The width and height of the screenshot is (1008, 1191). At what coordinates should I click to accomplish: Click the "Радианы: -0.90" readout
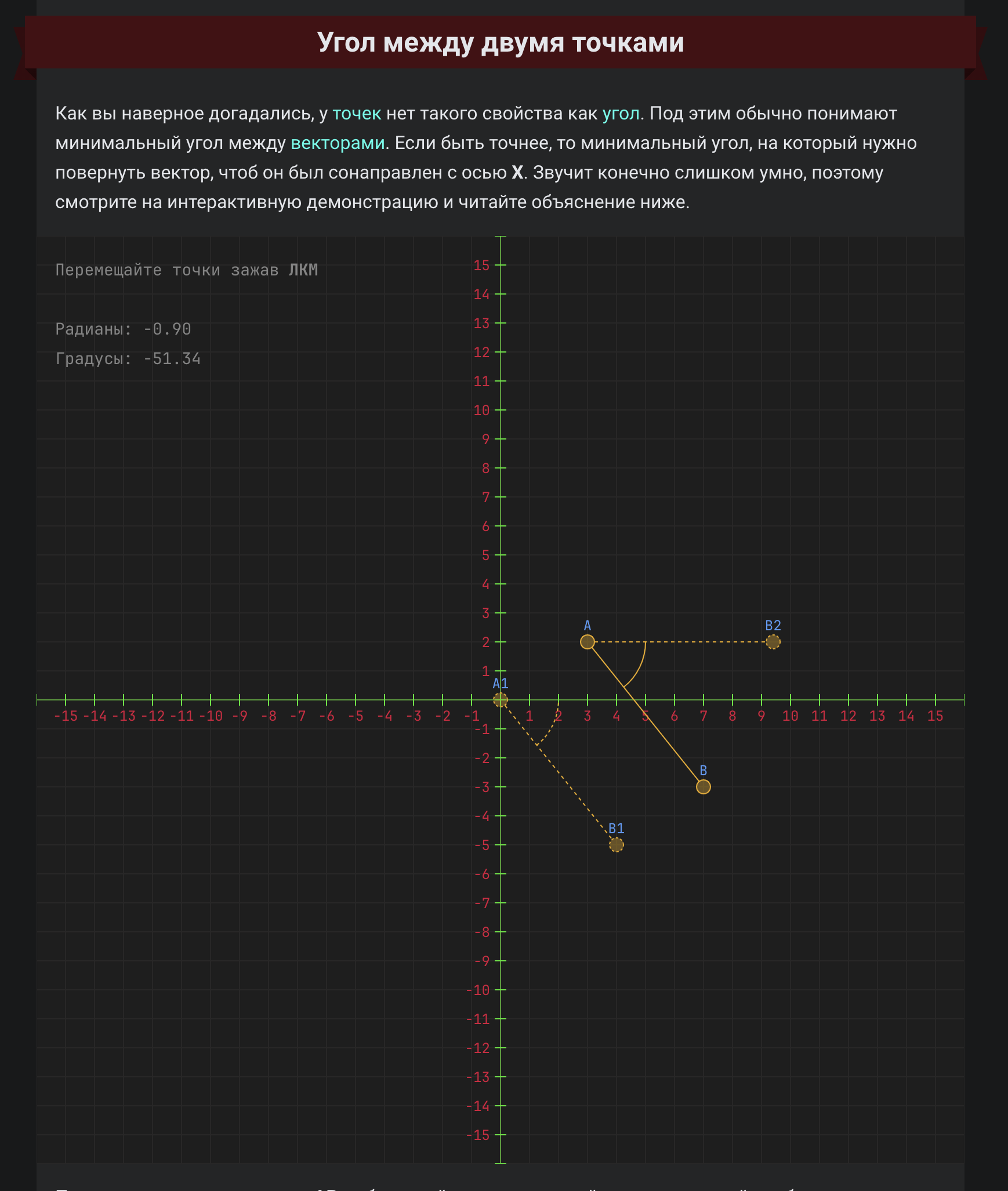(x=123, y=329)
